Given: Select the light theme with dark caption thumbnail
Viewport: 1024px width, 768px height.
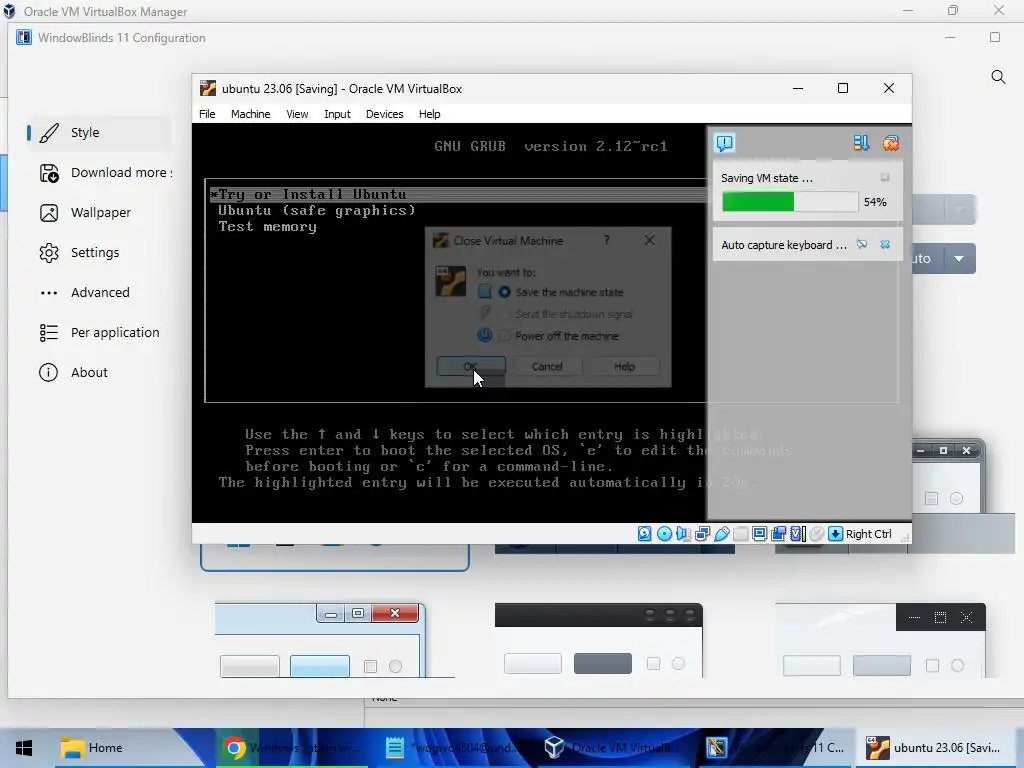Looking at the screenshot, I should [x=880, y=640].
